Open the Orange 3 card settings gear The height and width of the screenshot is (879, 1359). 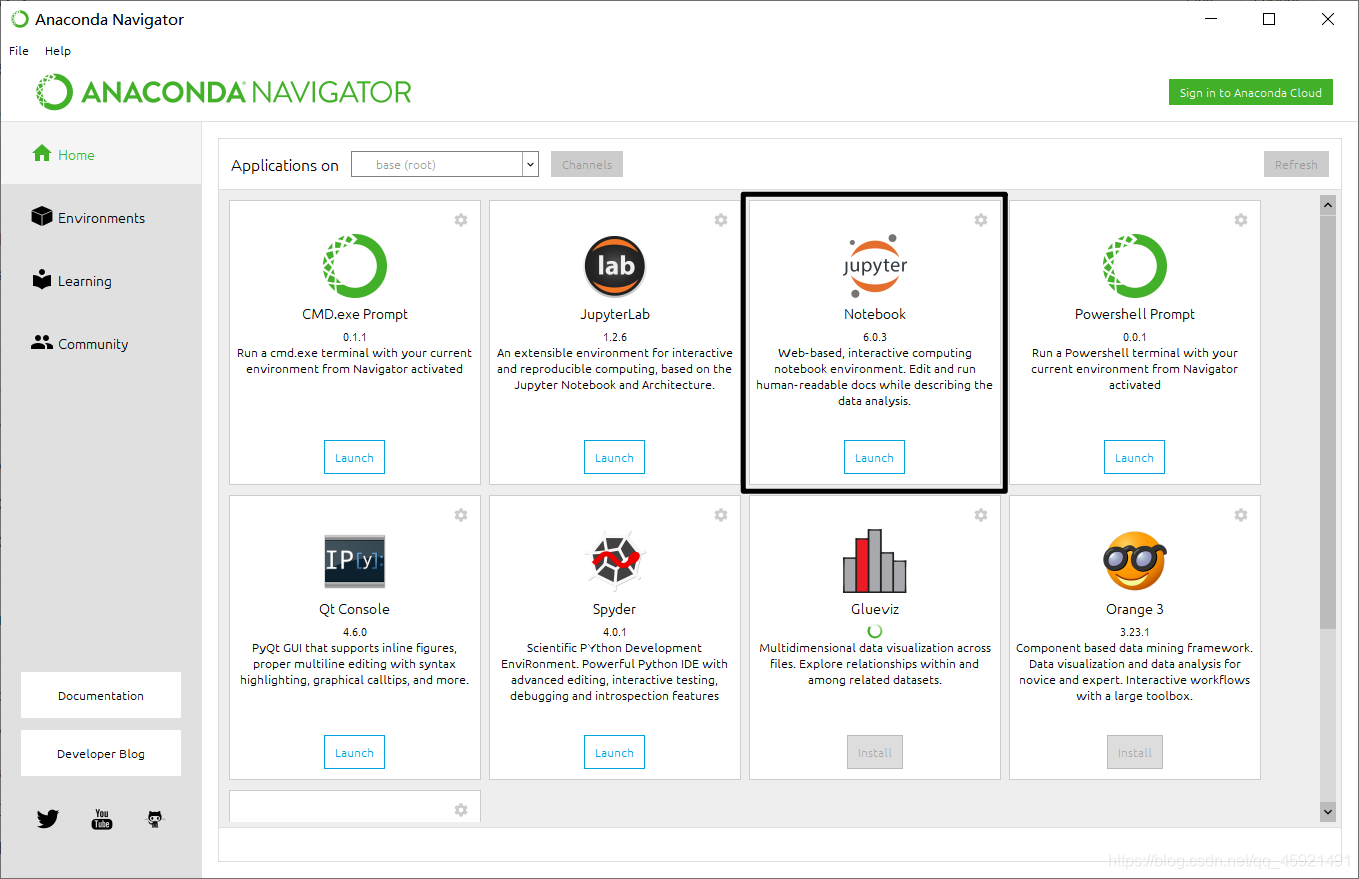[1241, 515]
